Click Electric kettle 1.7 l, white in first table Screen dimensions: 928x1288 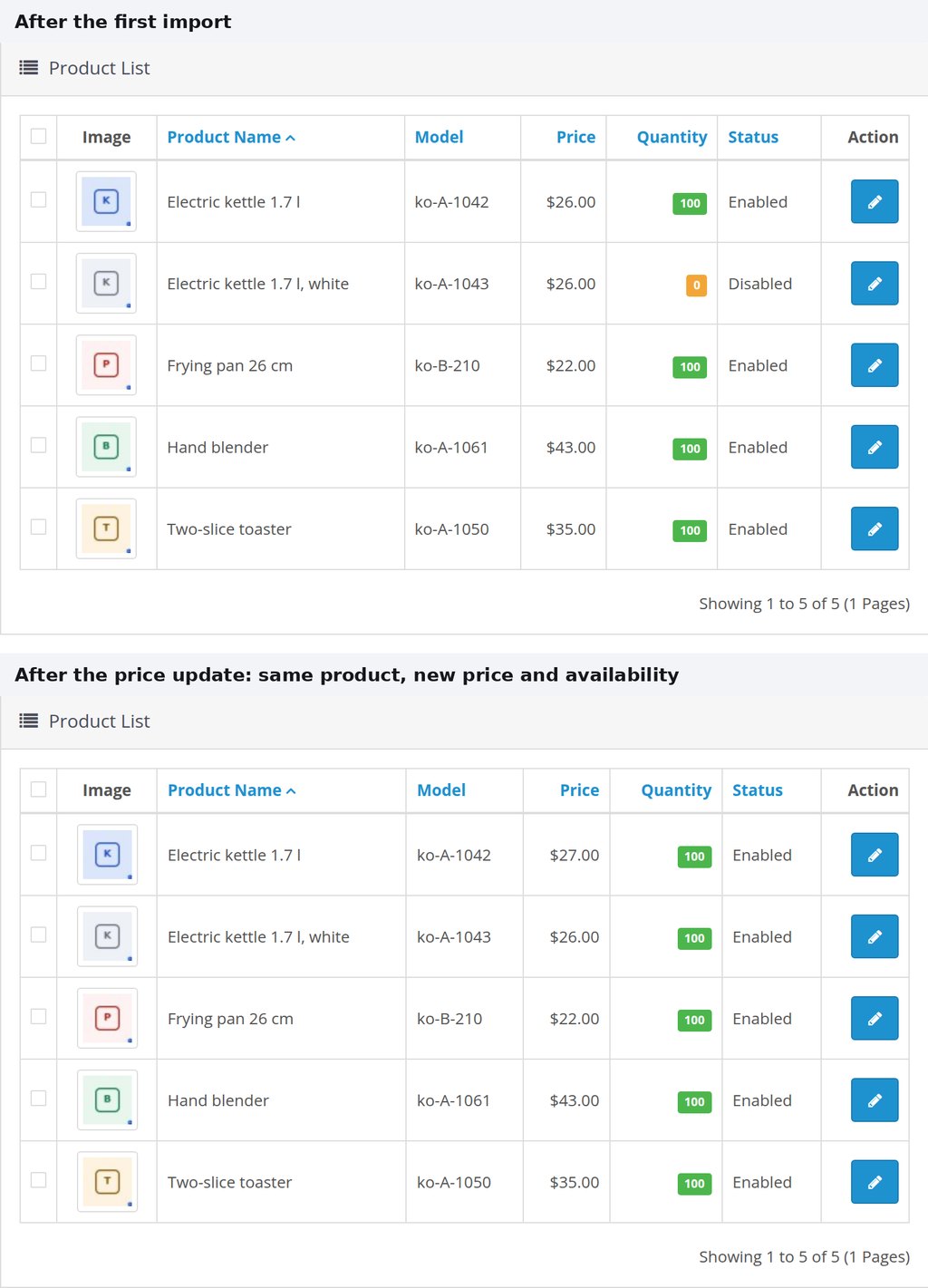[x=257, y=284]
